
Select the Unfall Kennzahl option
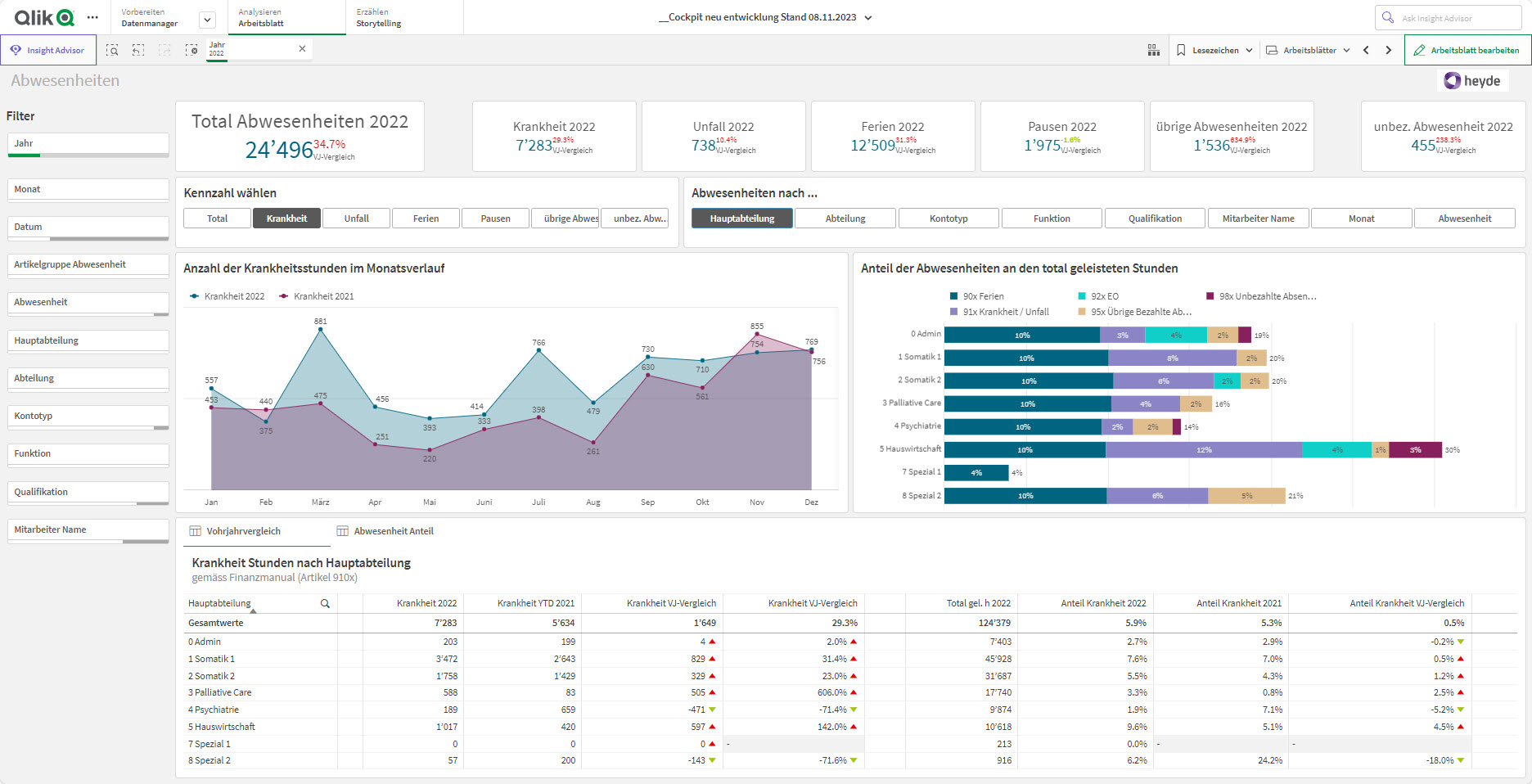coord(356,219)
